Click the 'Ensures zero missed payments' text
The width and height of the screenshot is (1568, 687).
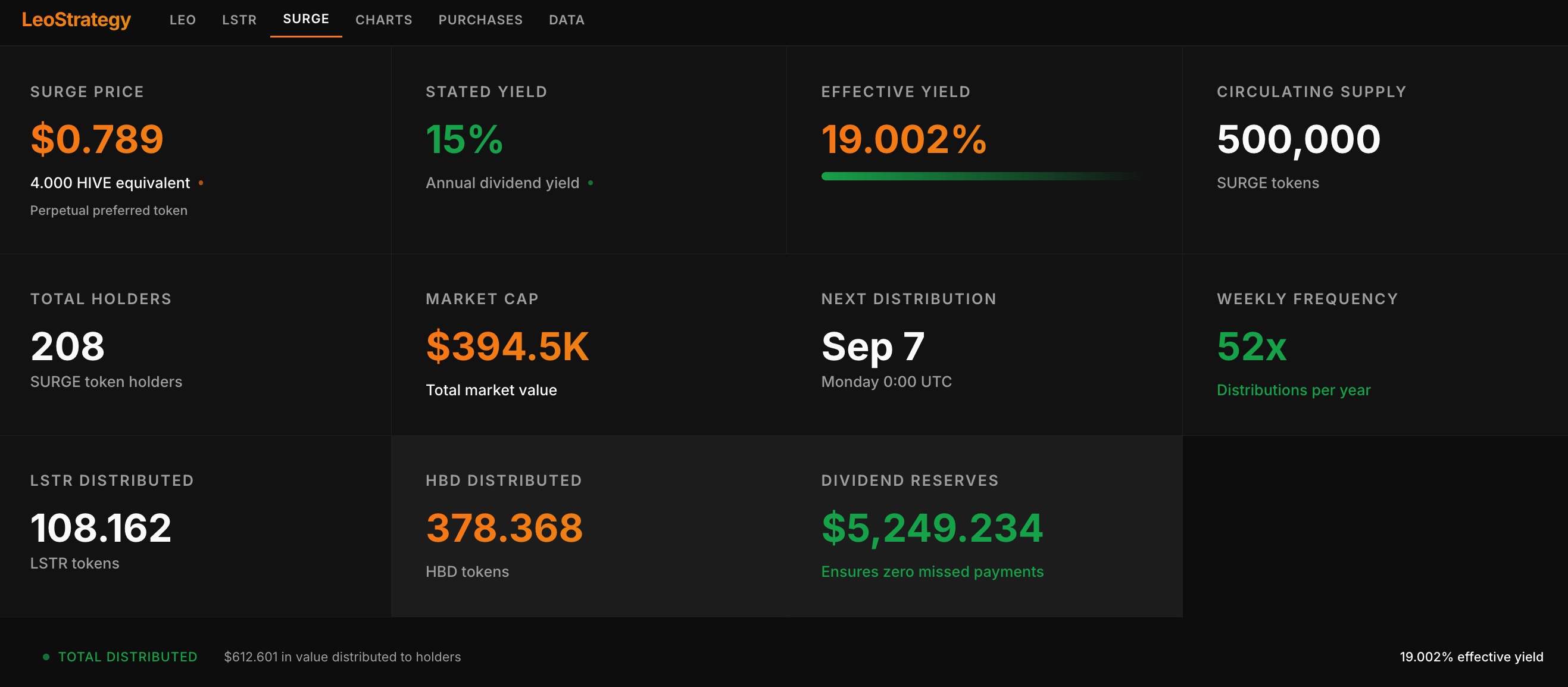(932, 572)
